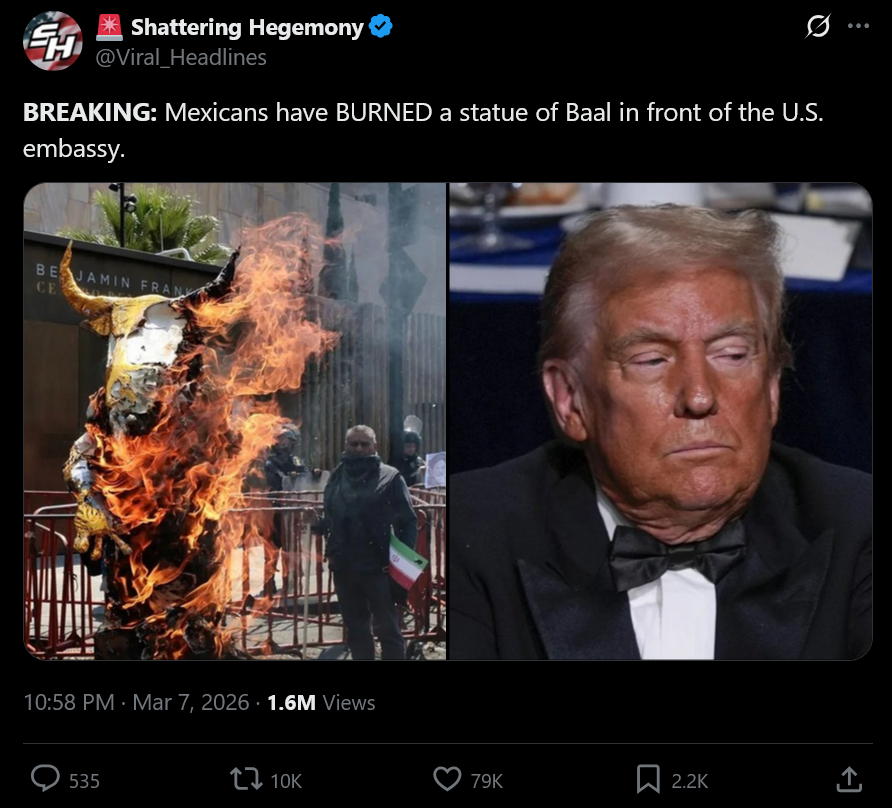Open the three-dot more options menu
Viewport: 892px width, 808px height.
click(858, 26)
